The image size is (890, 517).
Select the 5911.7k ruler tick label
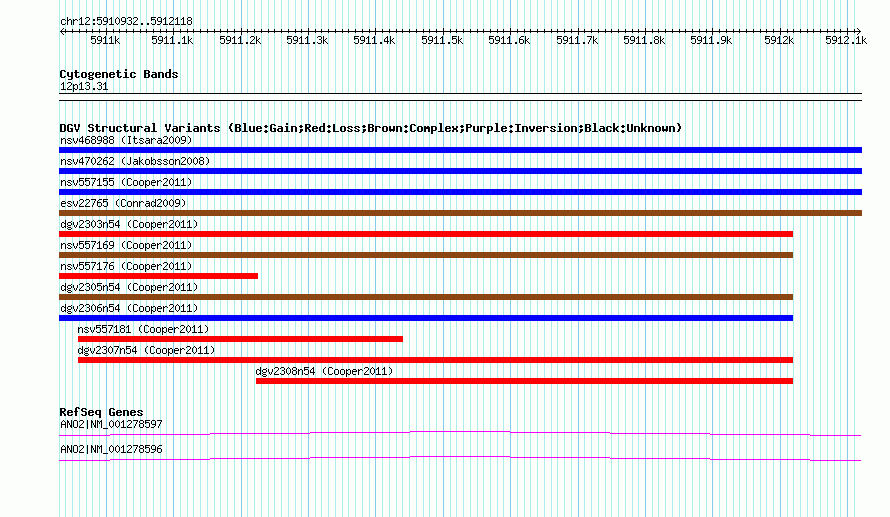(x=577, y=40)
